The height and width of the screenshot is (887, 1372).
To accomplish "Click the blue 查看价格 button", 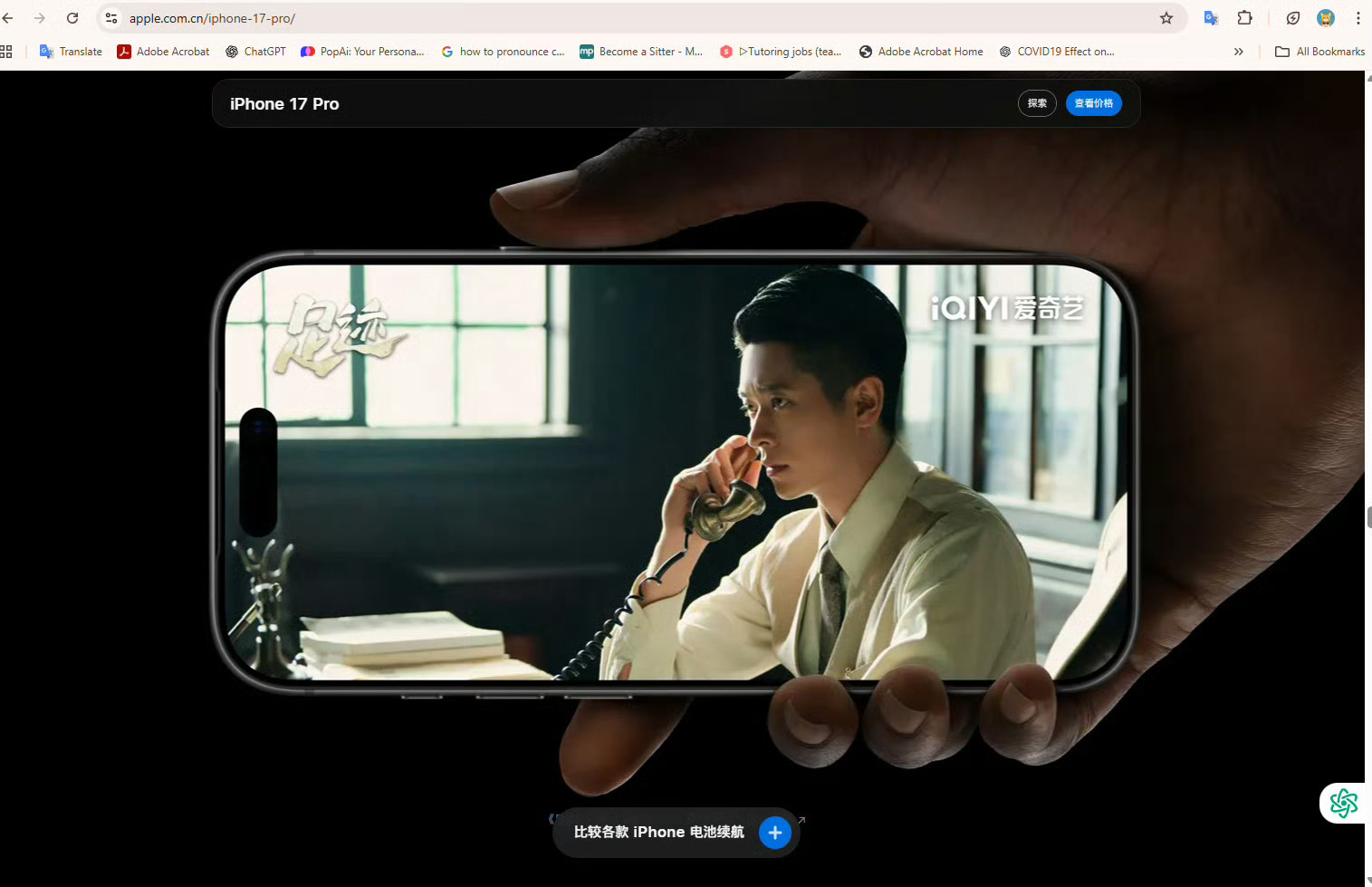I will (1094, 103).
